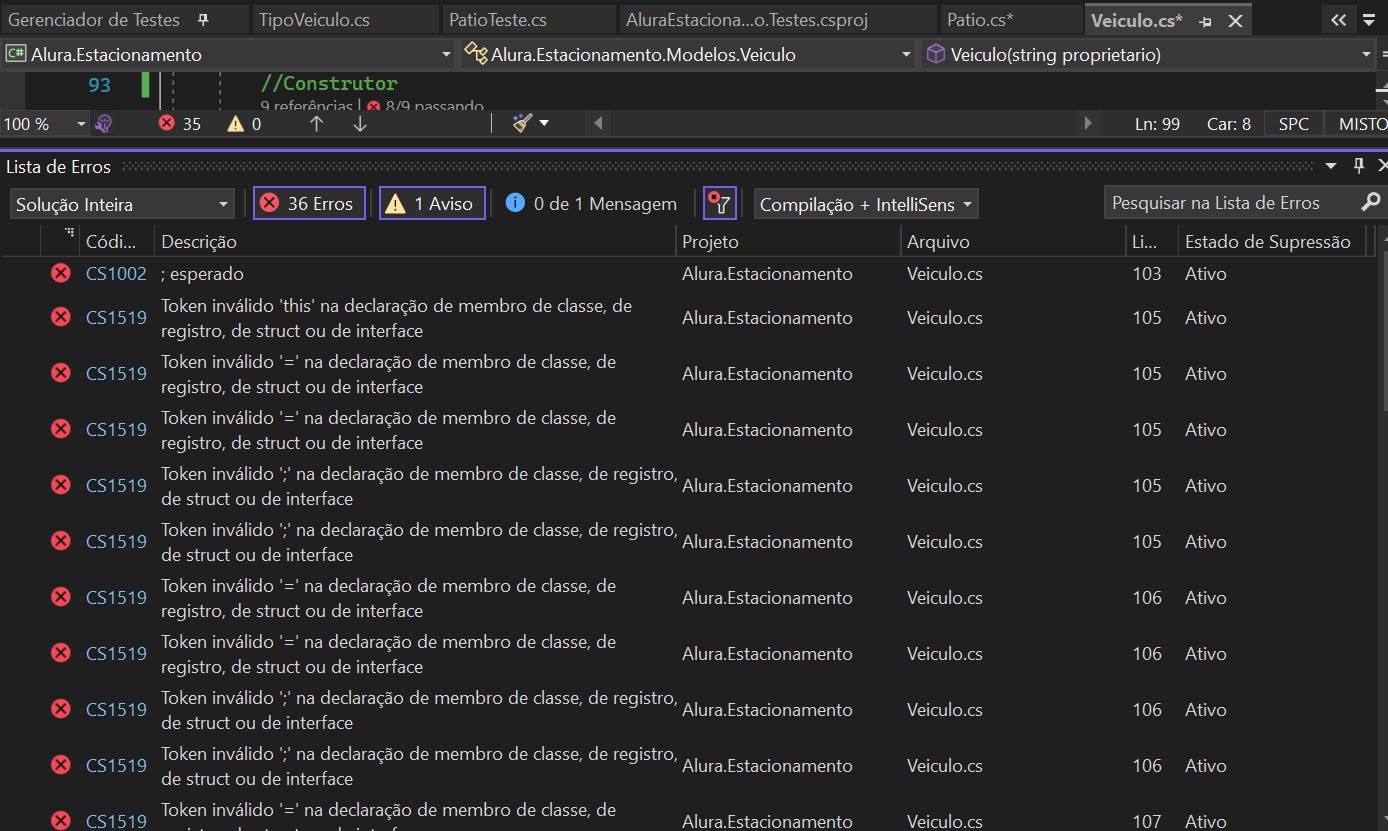Image resolution: width=1388 pixels, height=831 pixels.
Task: Open the 9 referências CodeLens link
Action: click(x=306, y=105)
